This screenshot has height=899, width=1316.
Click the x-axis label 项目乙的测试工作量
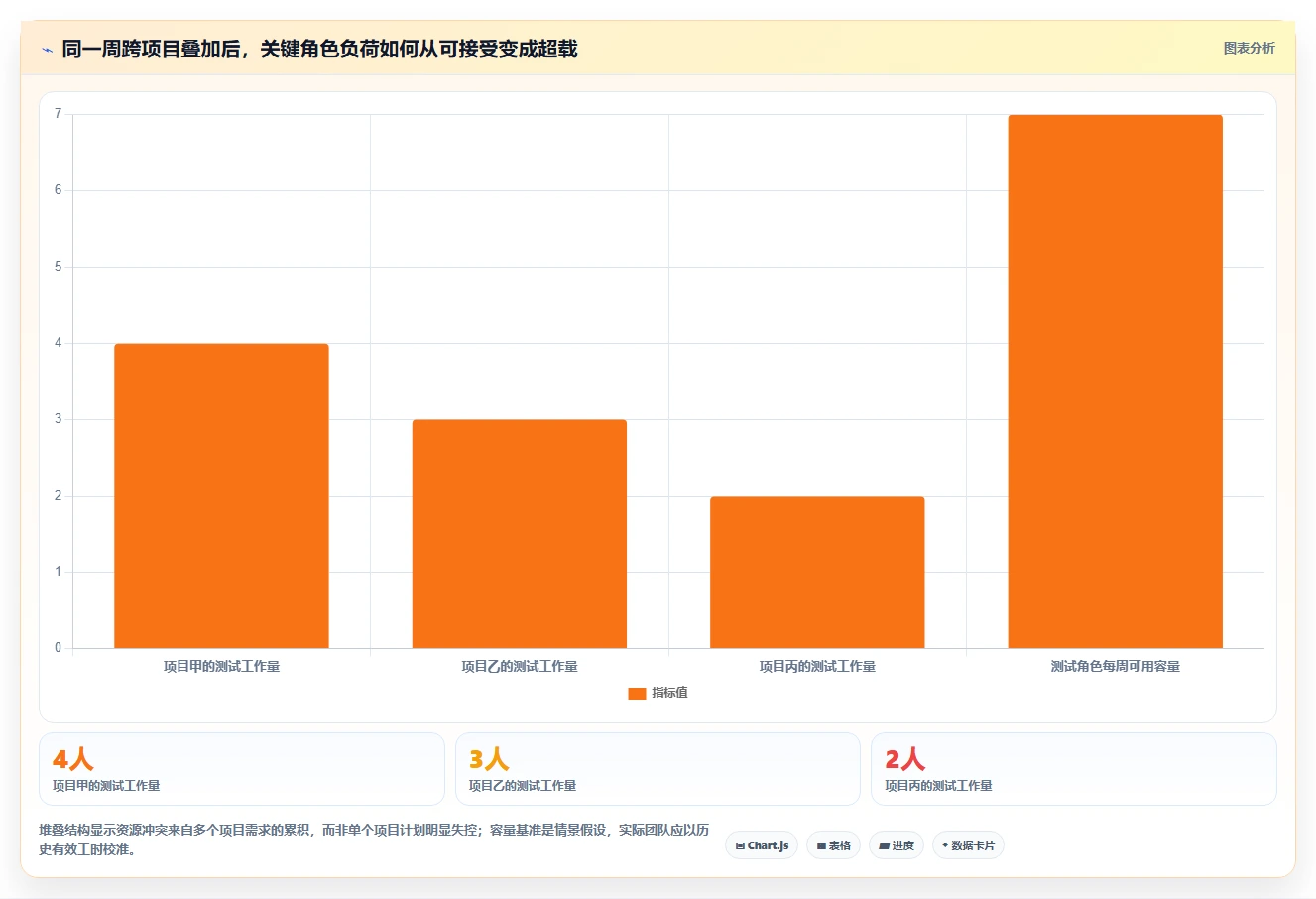click(x=520, y=666)
